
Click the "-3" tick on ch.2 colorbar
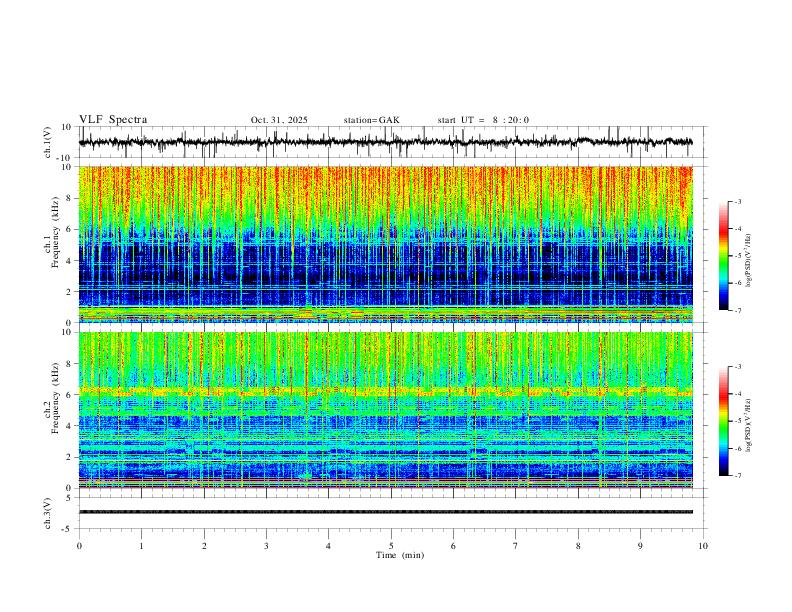coord(737,367)
